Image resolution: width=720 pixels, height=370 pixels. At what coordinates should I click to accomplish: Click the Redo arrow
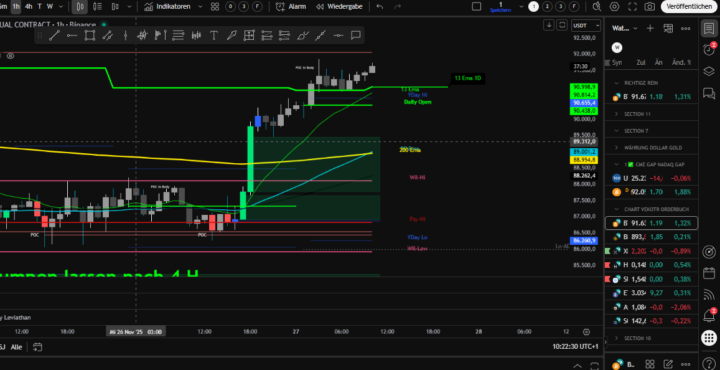(x=398, y=6)
